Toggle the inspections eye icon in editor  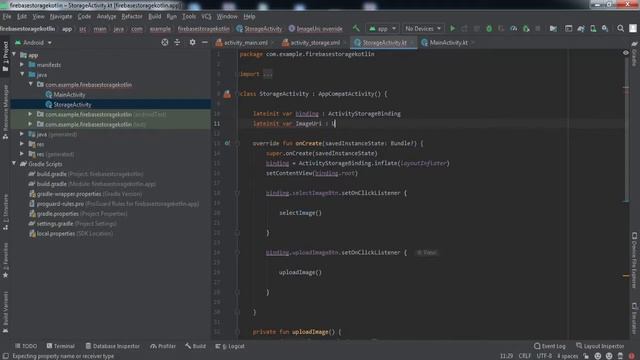click(x=625, y=53)
